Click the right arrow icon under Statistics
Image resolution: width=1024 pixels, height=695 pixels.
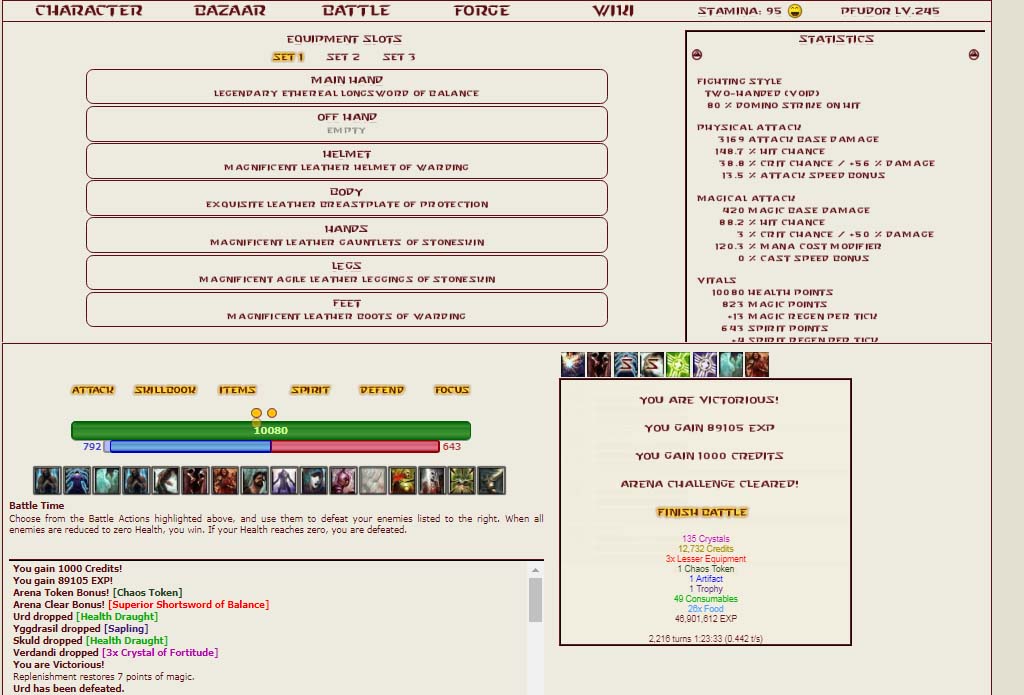coord(974,56)
